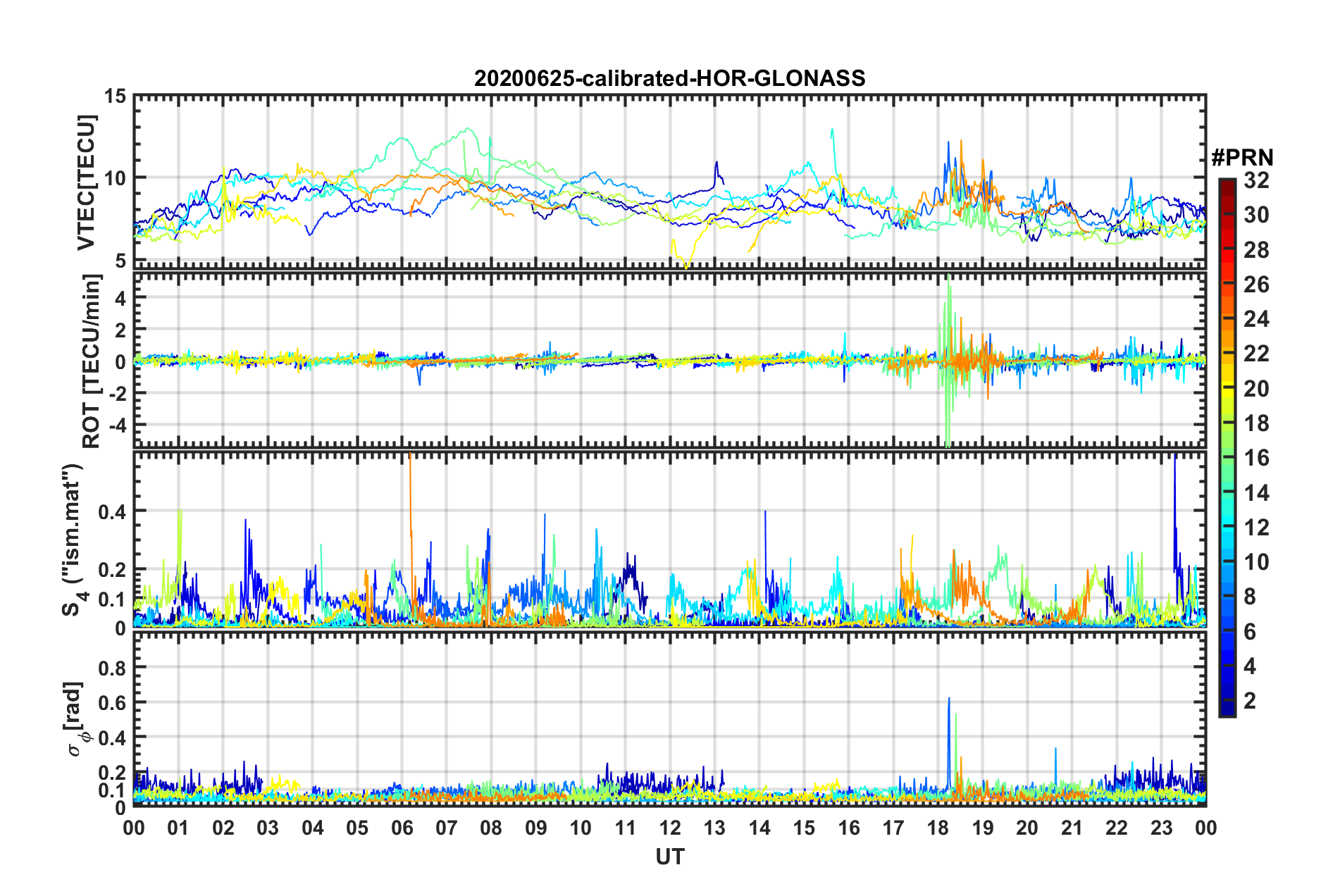1340x896 pixels.
Task: Click the 4 tick on the ROT axis
Action: (121, 298)
